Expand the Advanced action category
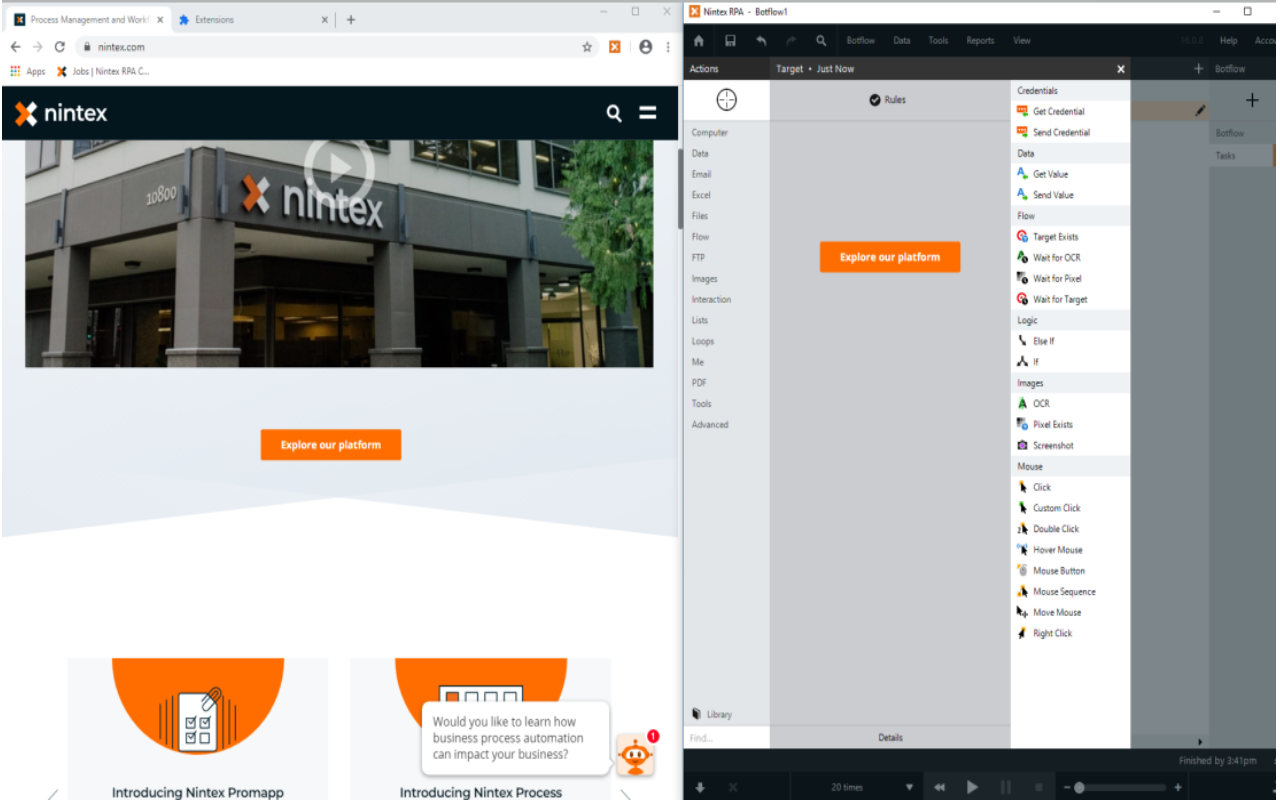1280x800 pixels. tap(710, 424)
